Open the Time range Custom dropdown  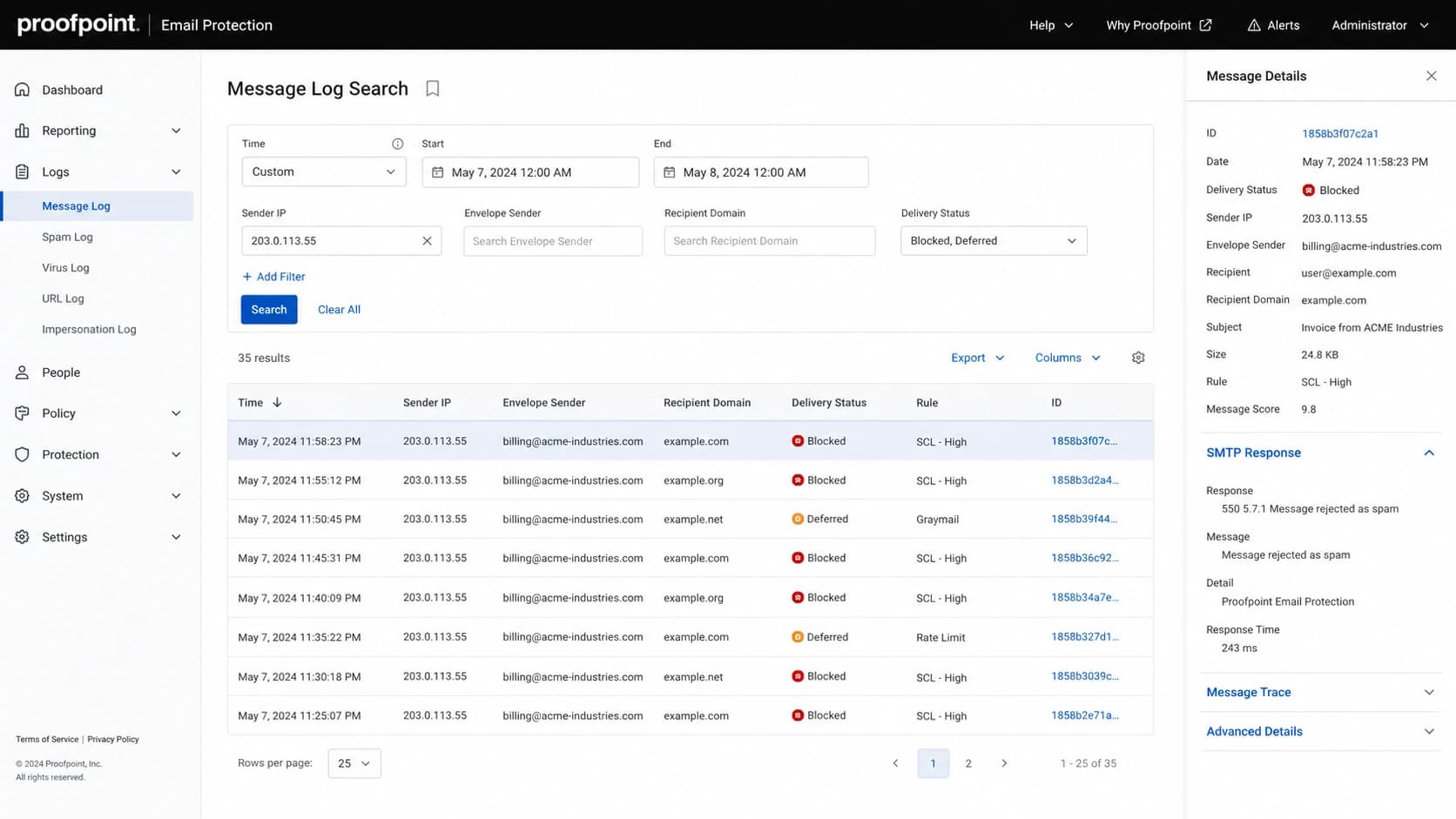(324, 171)
